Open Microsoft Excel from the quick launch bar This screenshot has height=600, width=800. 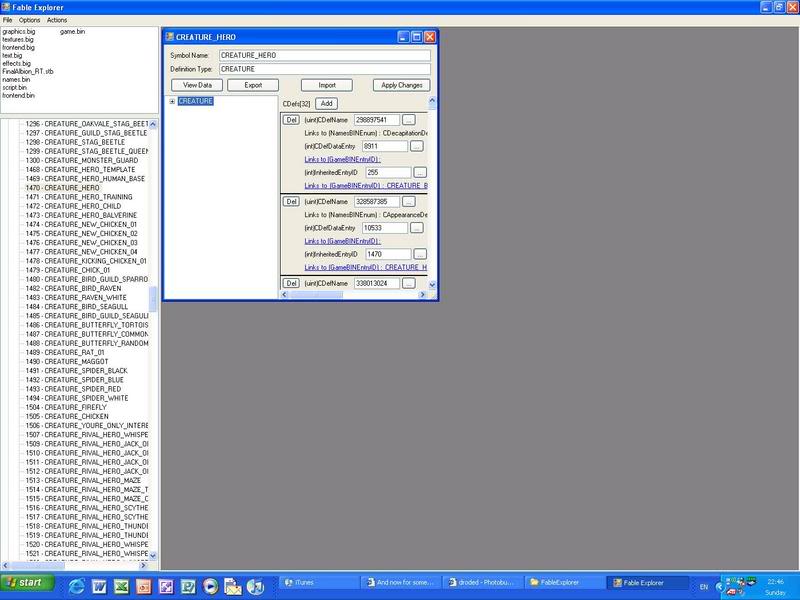click(120, 585)
